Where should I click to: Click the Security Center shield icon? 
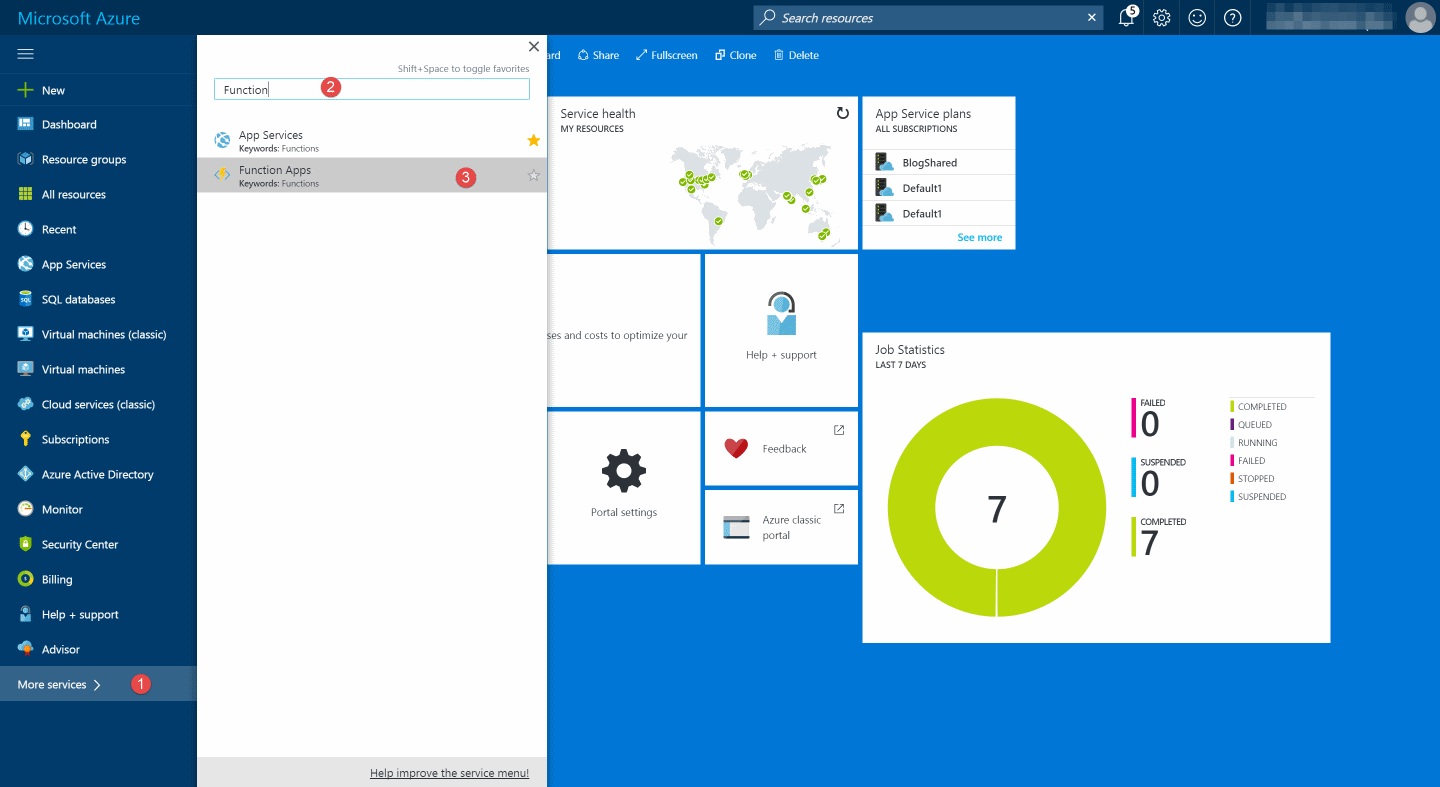tap(26, 544)
